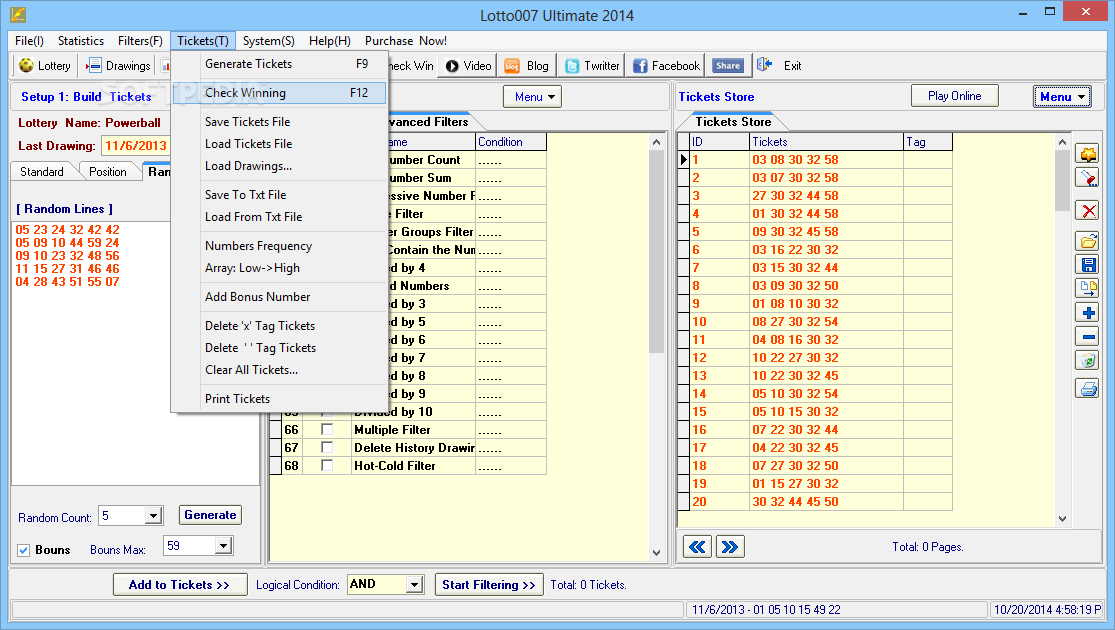Click the Tickets Store vertical scrollbar thumb

coord(1062,181)
